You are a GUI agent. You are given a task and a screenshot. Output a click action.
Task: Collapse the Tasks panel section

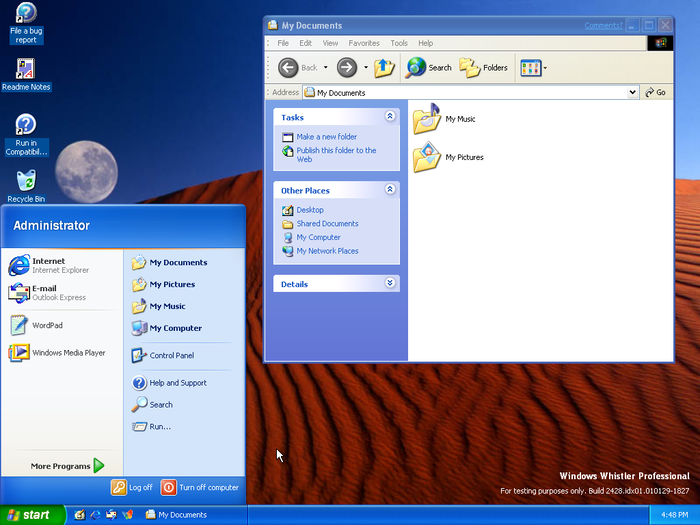click(x=390, y=117)
